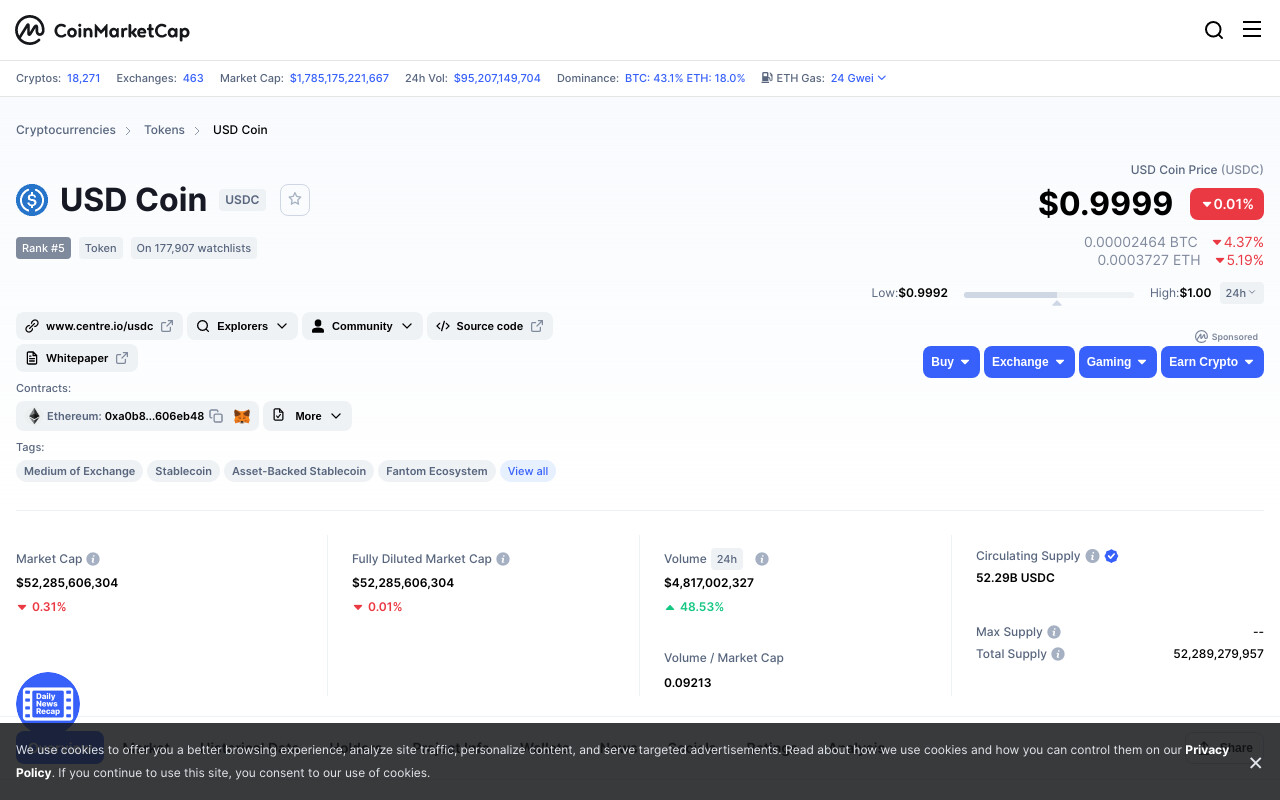
Task: Click the Ethereum contract logo icon
Action: (x=34, y=416)
